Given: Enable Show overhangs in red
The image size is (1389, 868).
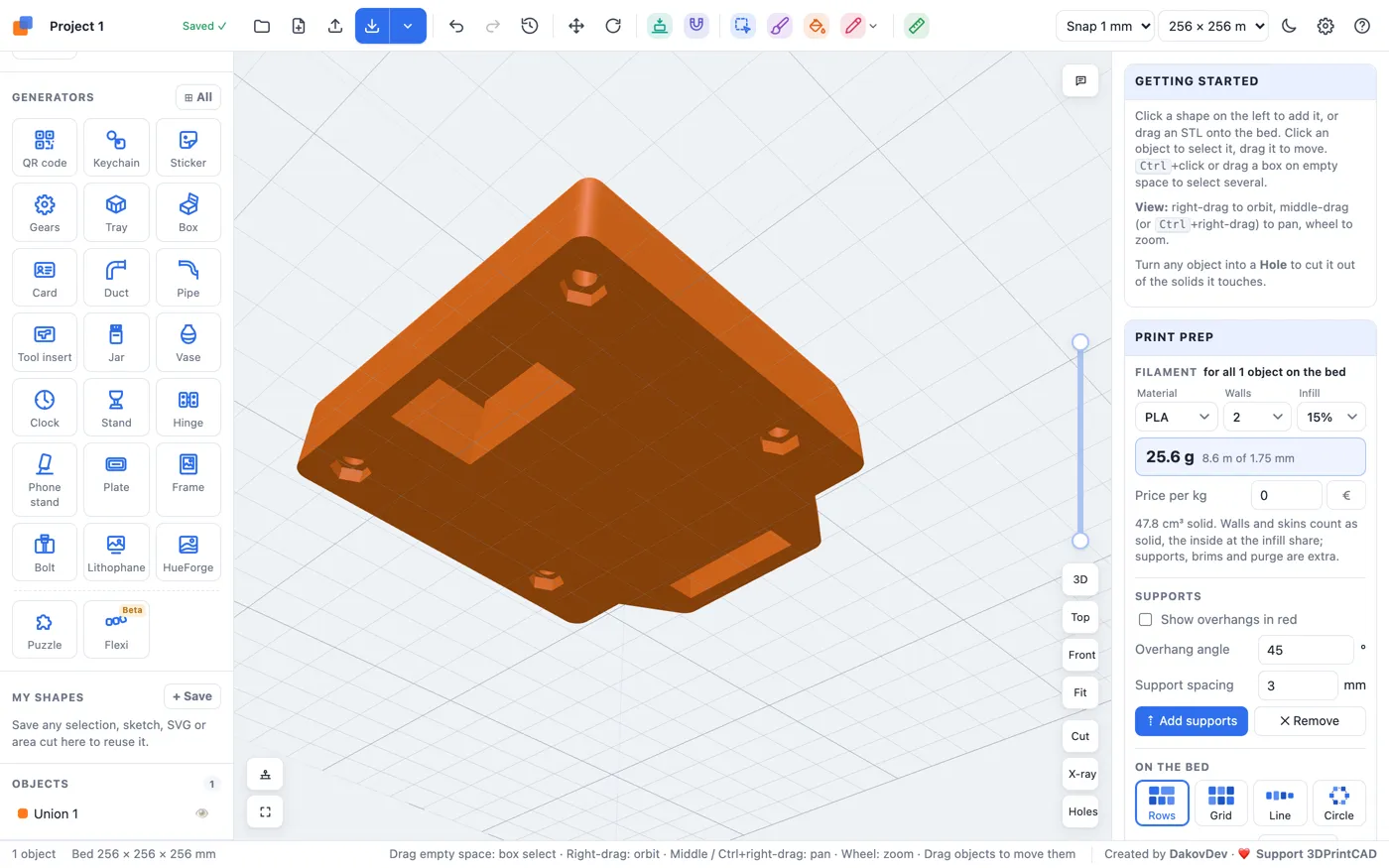Looking at the screenshot, I should tap(1145, 619).
